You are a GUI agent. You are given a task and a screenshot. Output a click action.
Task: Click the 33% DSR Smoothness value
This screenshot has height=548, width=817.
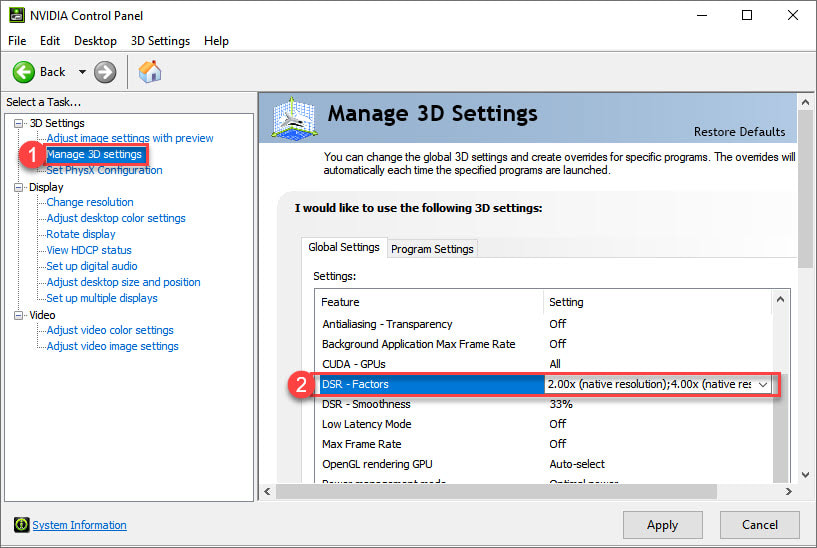(x=561, y=404)
